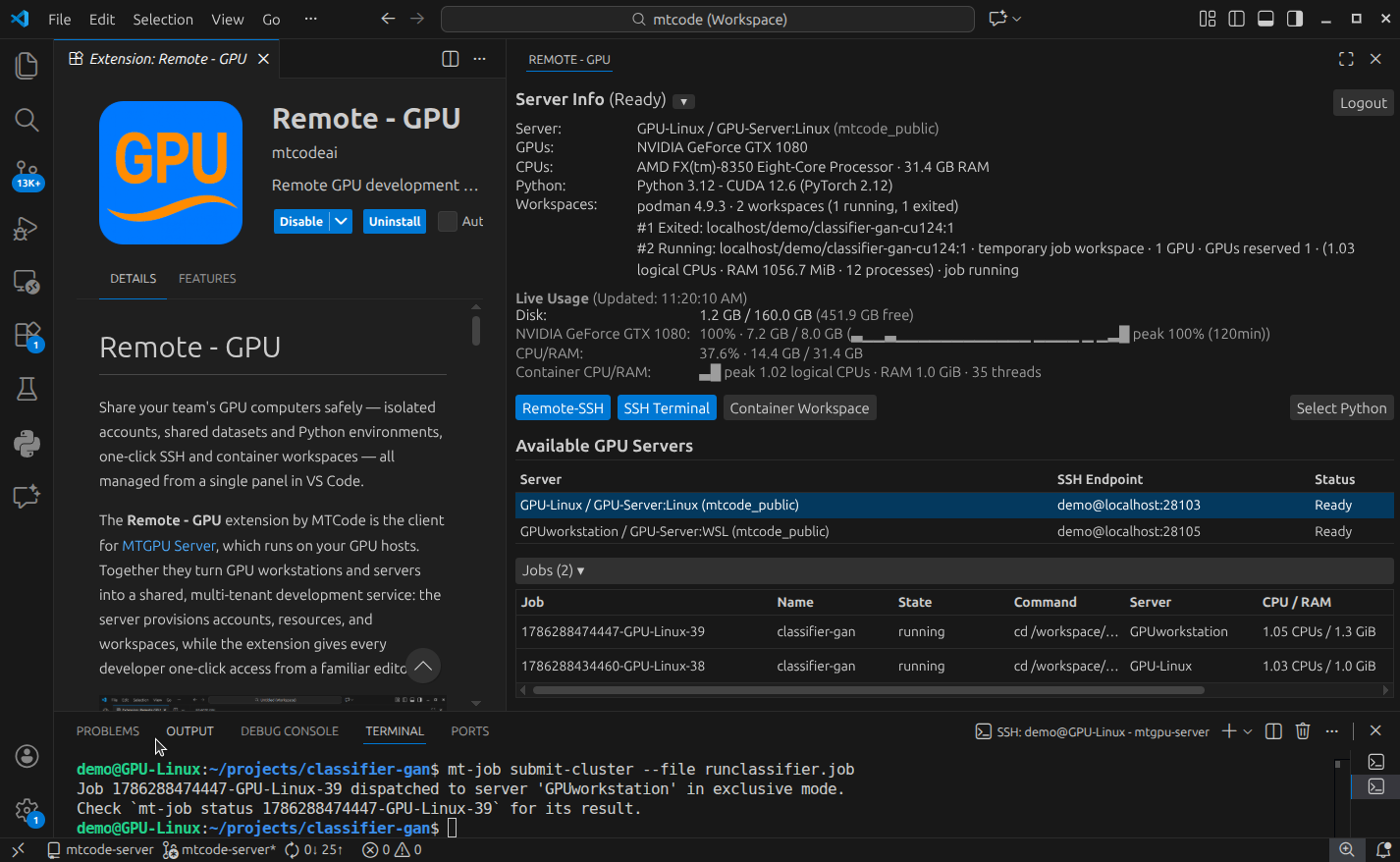
Task: Open the Testing beaker view
Action: tap(27, 389)
